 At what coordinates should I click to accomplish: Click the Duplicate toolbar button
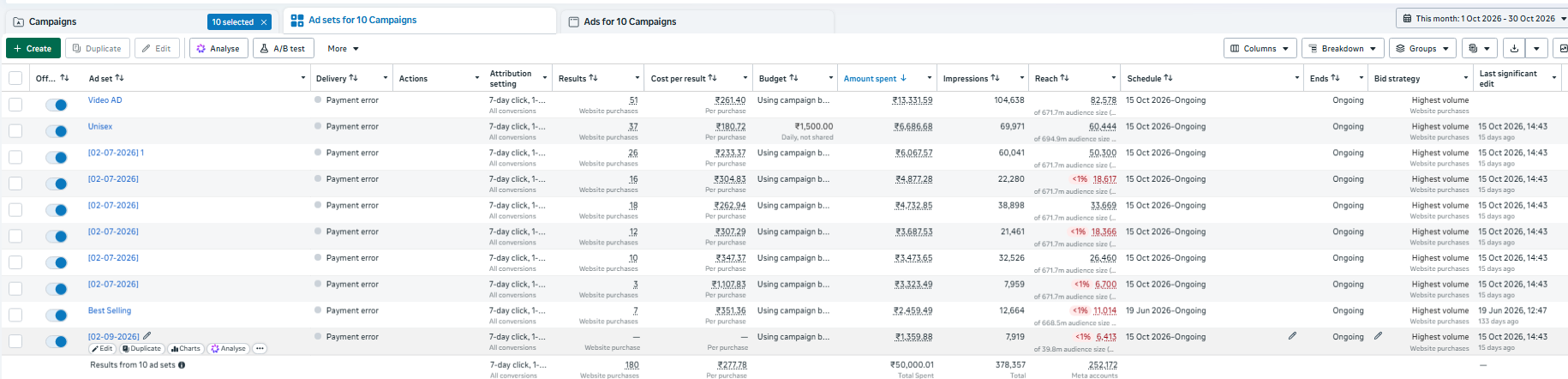pos(98,49)
